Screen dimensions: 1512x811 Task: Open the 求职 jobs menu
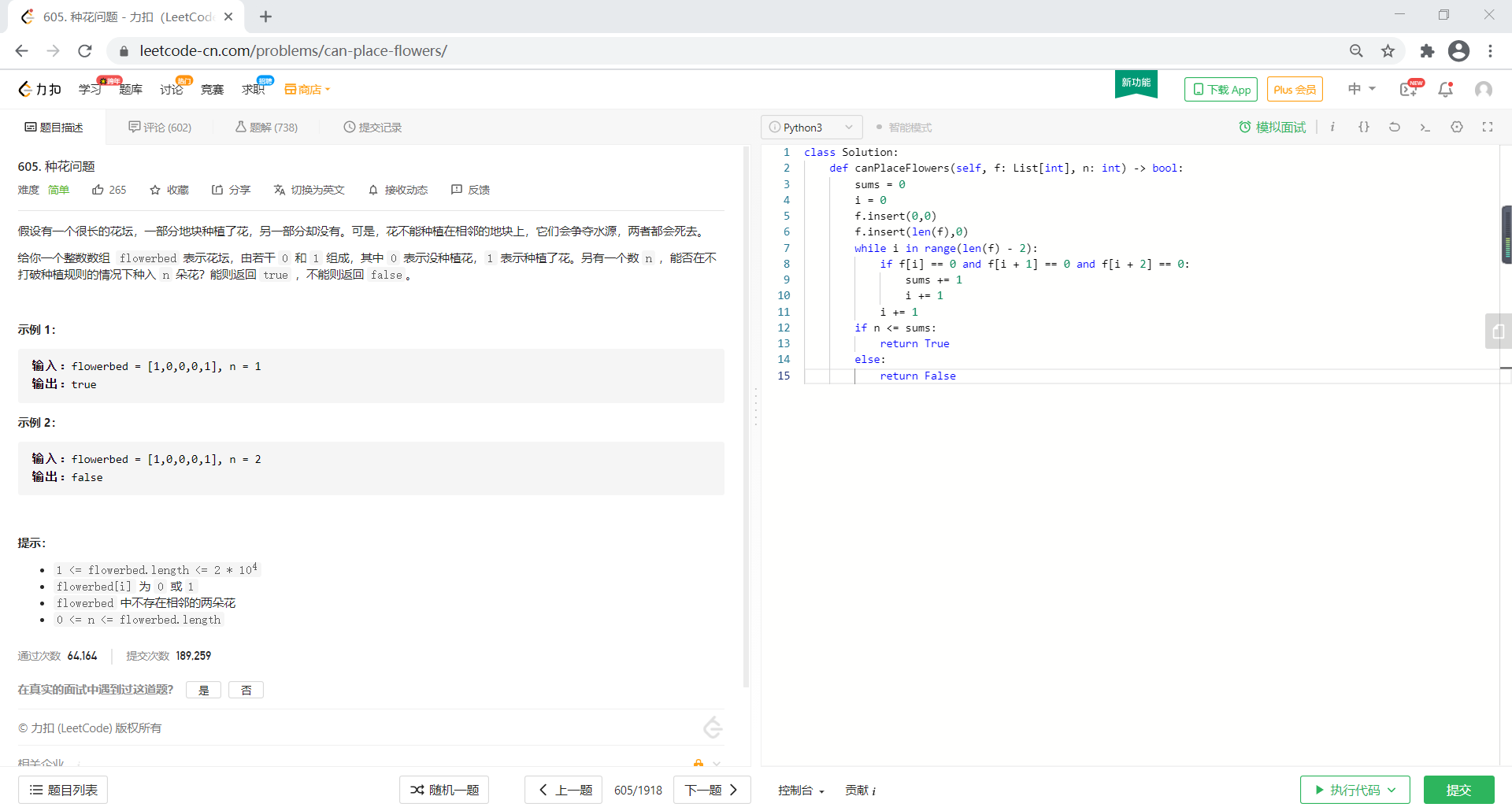pos(254,90)
